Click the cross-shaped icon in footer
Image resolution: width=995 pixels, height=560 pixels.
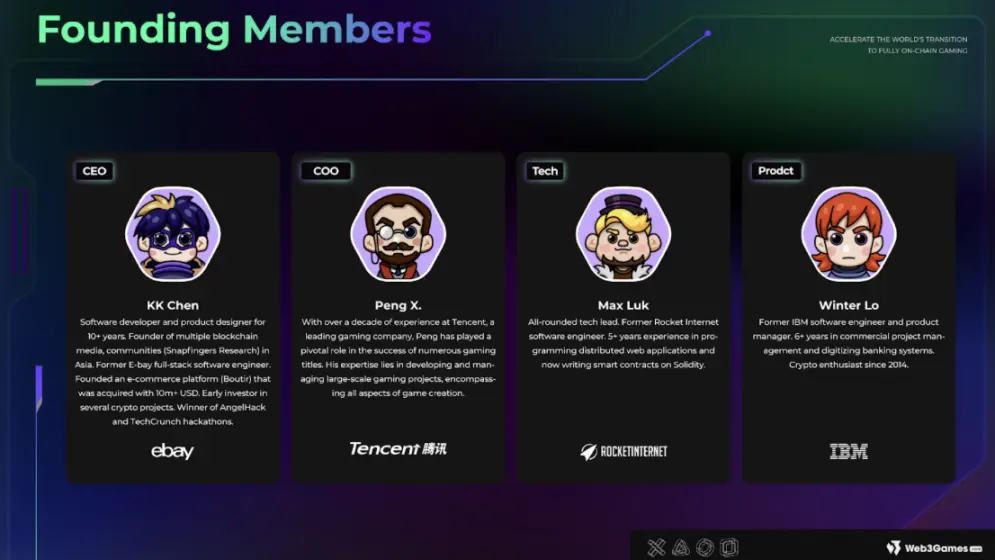[656, 547]
